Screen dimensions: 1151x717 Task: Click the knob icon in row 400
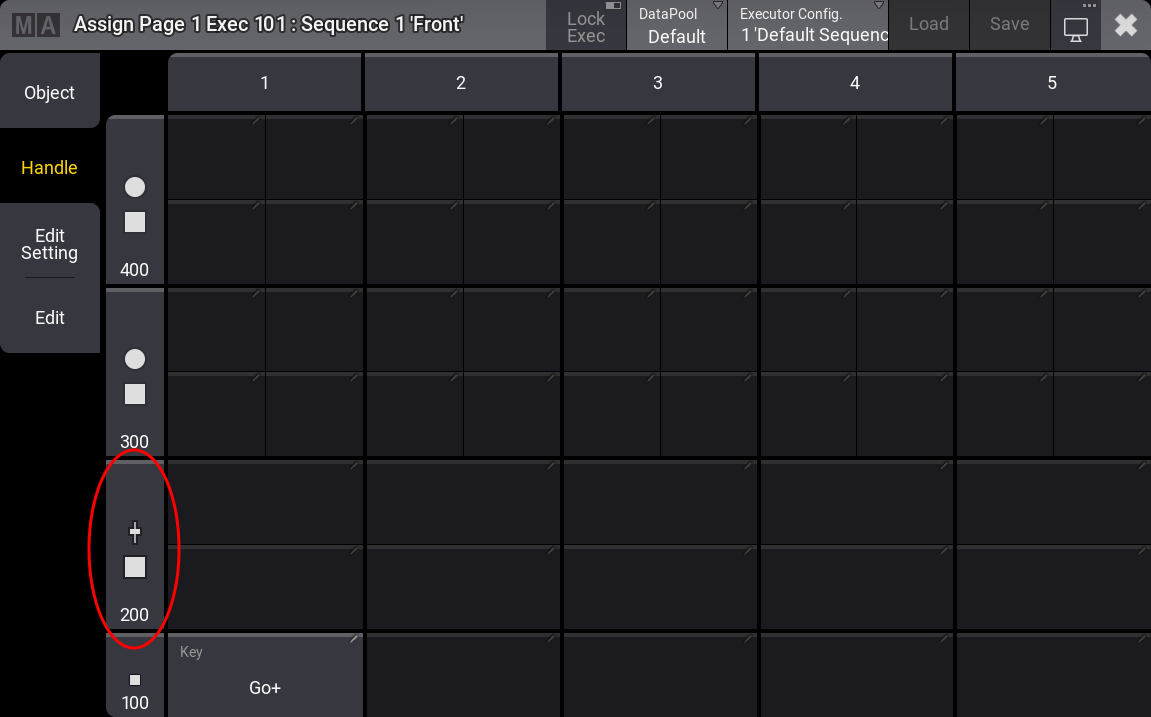(x=135, y=187)
